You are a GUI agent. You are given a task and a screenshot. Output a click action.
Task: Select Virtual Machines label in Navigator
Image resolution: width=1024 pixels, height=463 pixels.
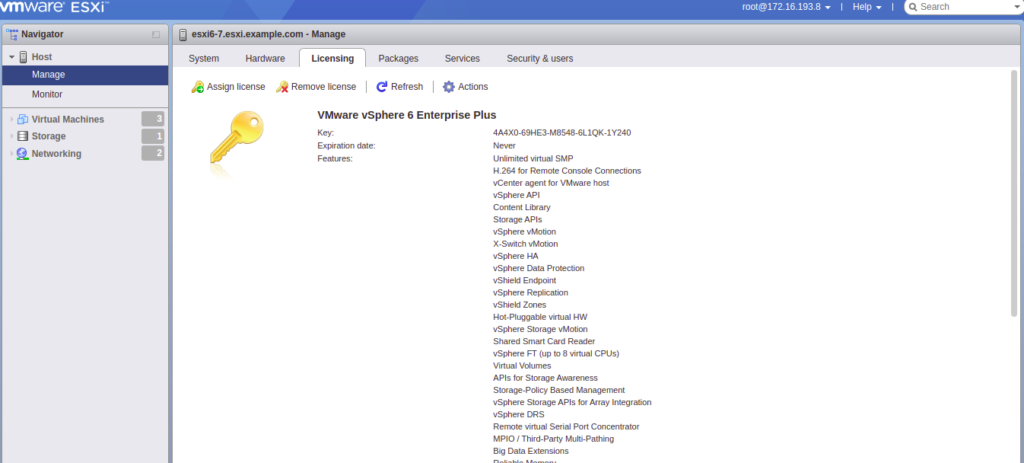[68, 120]
